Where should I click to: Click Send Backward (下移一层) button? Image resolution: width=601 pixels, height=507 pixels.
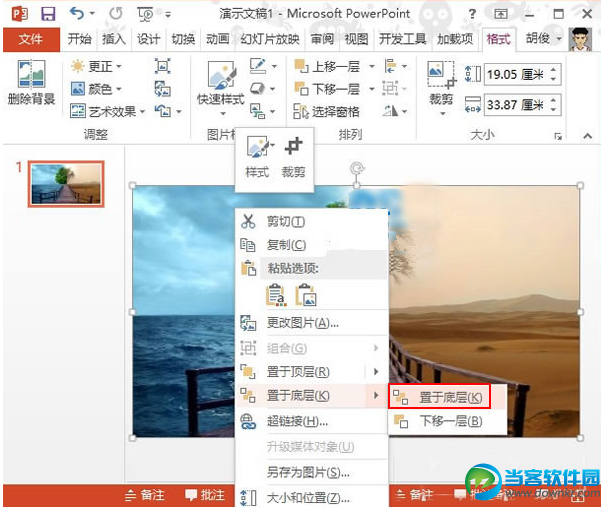[x=327, y=89]
